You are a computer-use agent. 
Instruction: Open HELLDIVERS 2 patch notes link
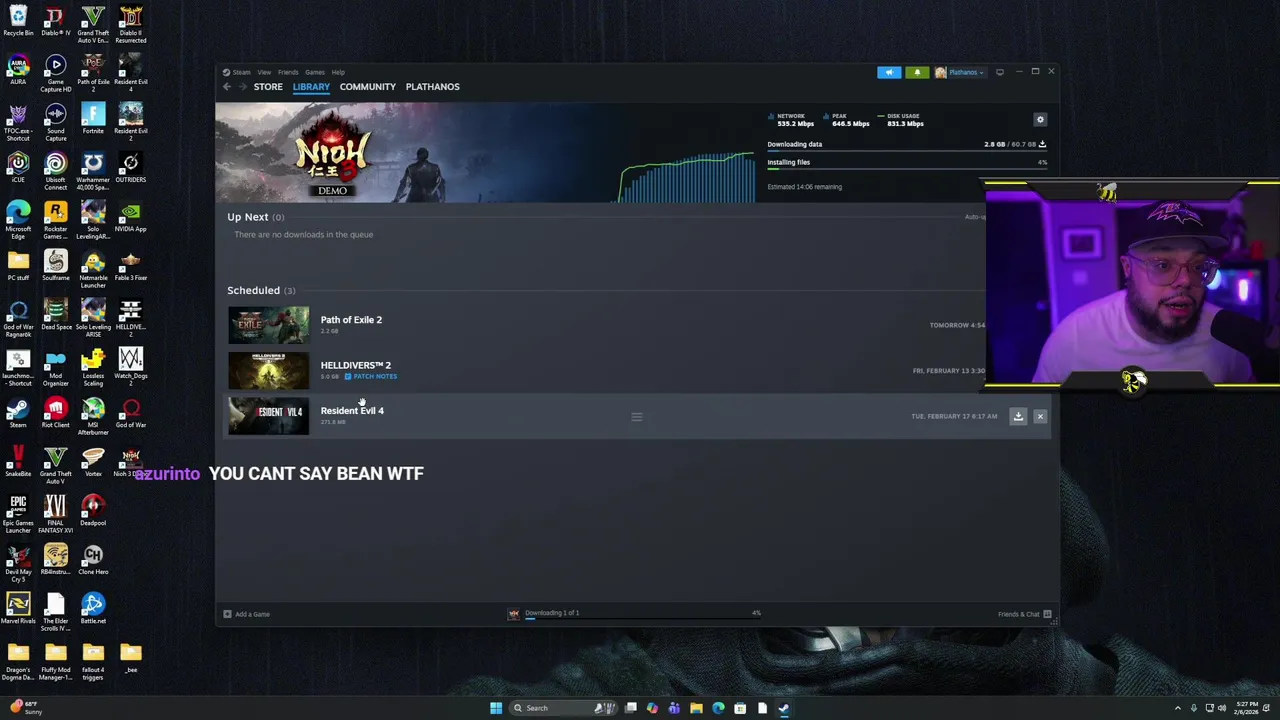pos(371,377)
